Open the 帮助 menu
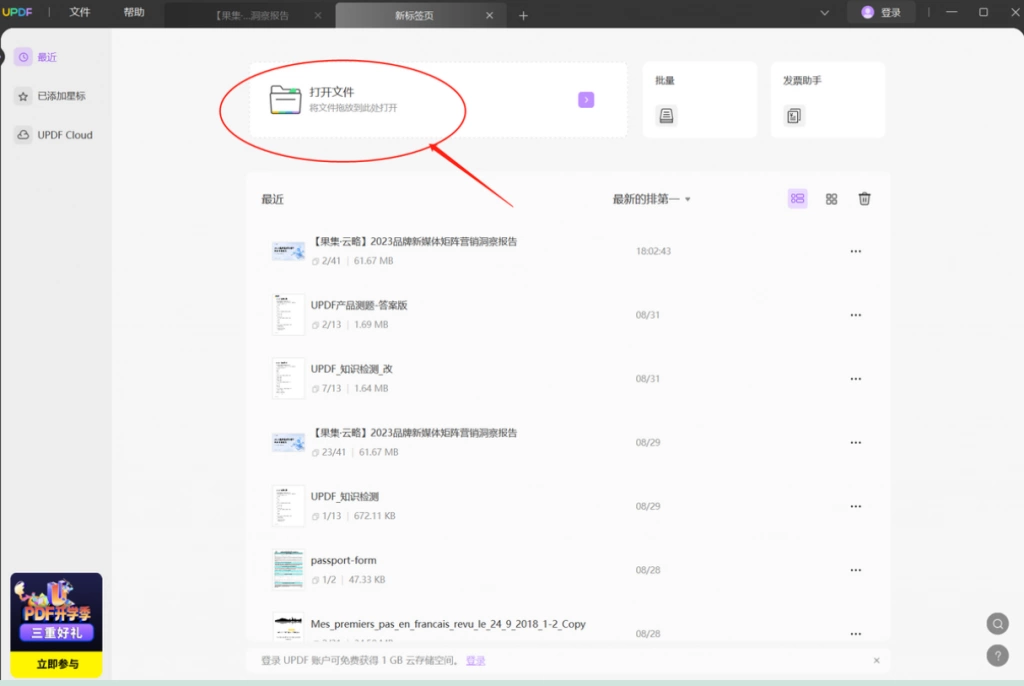Screen dimensions: 1024x686 [x=134, y=12]
